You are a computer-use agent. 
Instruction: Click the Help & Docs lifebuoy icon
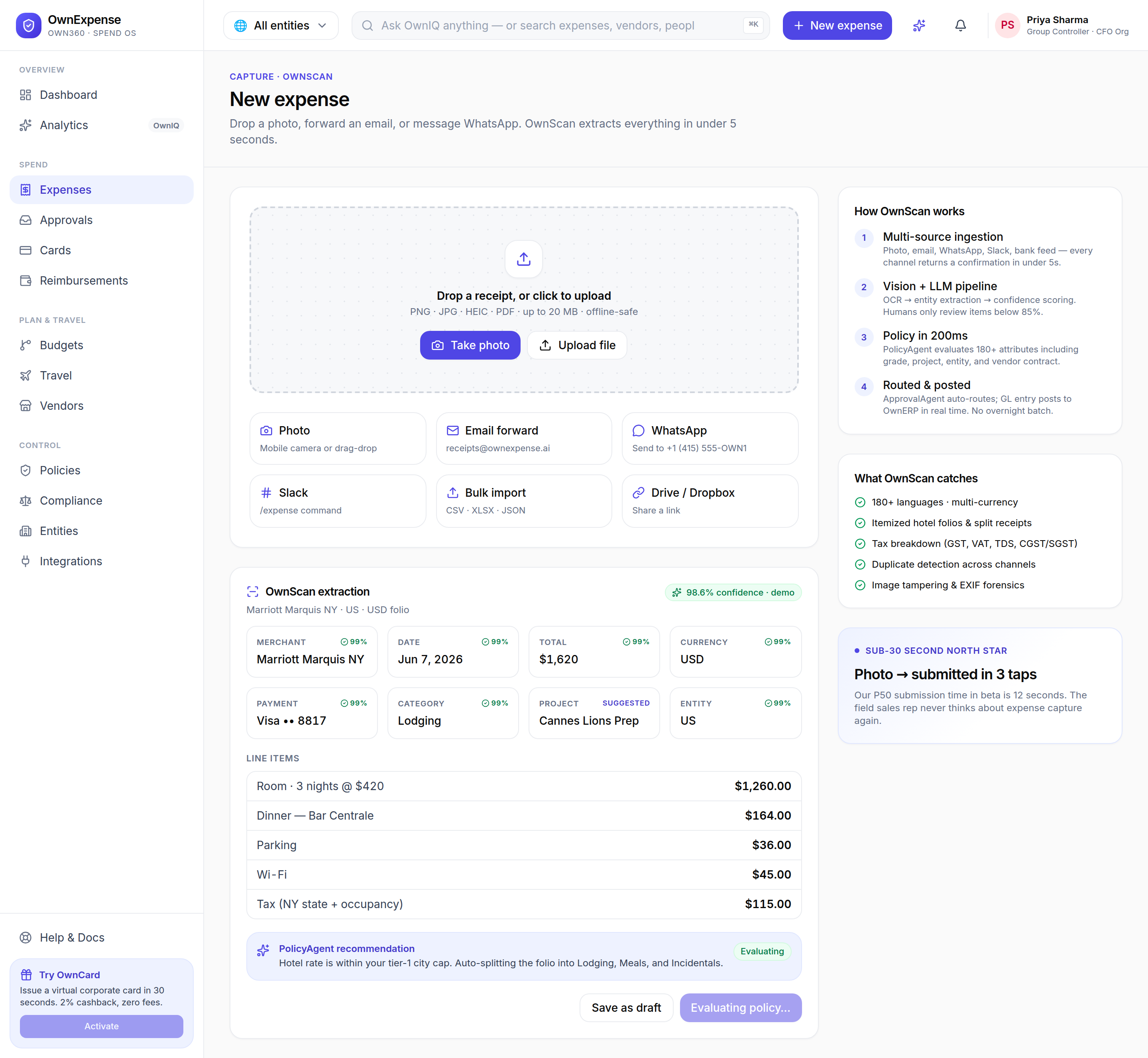26,938
